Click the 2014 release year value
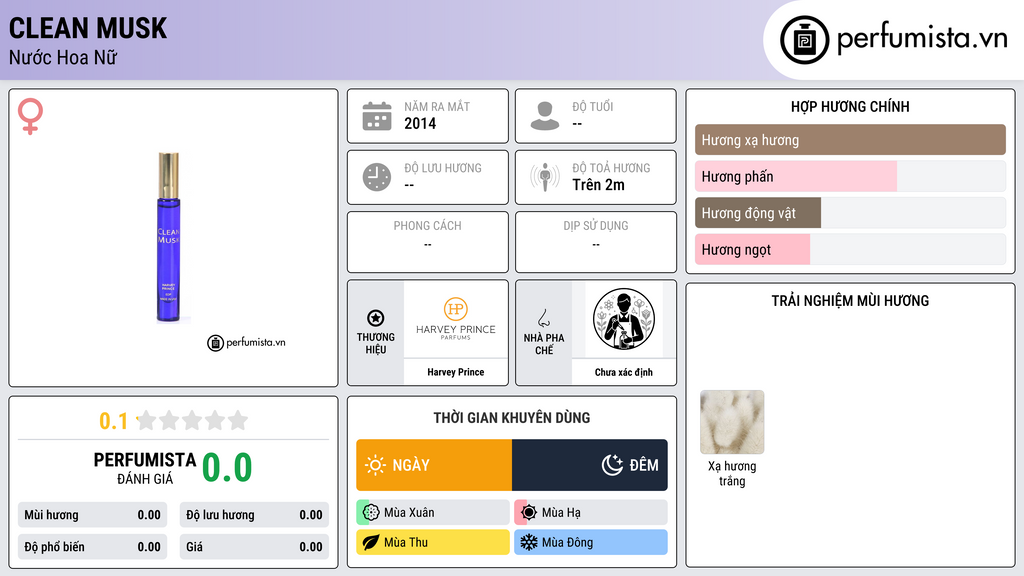This screenshot has height=576, width=1024. click(x=420, y=123)
